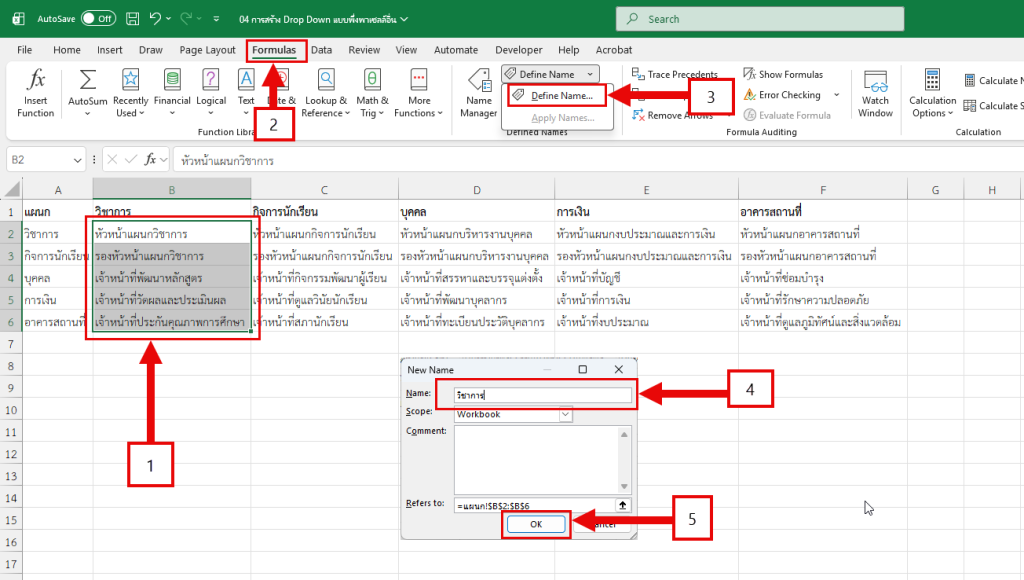Image resolution: width=1024 pixels, height=580 pixels.
Task: Click cell E4 เจ้าหน้าที่บัญชี
Action: coord(646,278)
